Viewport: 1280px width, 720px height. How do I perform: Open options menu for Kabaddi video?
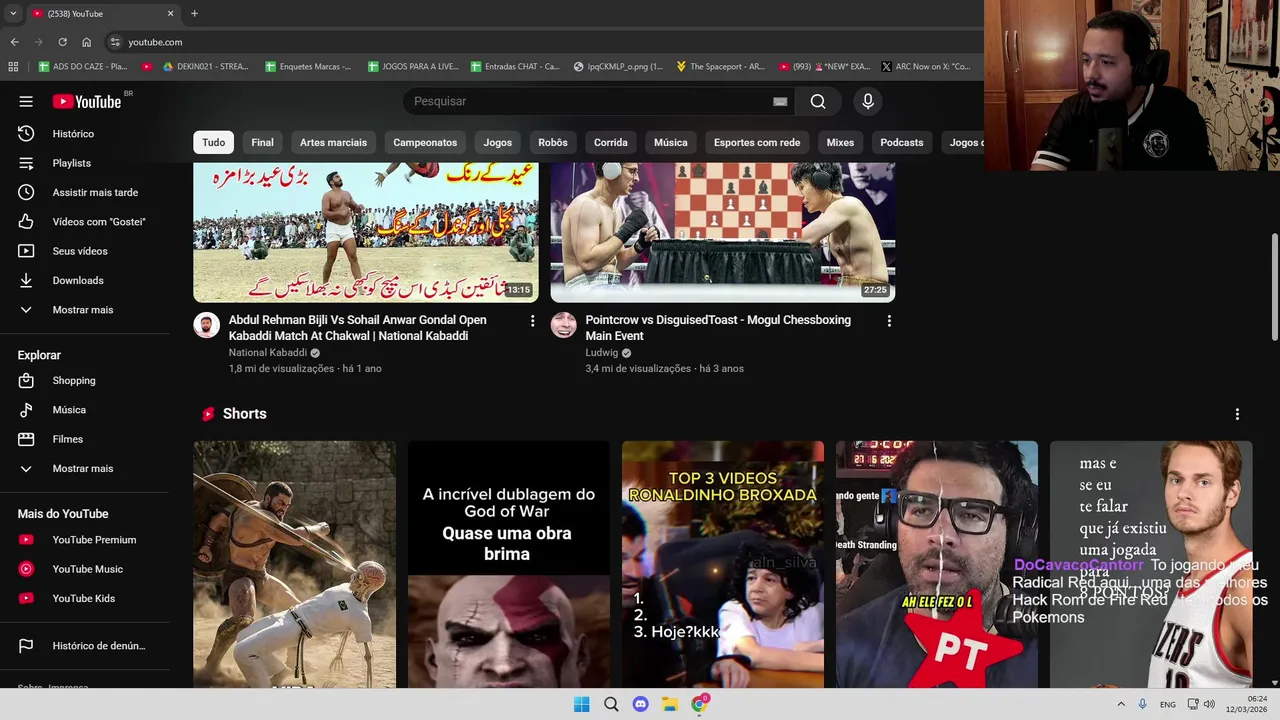tap(532, 321)
